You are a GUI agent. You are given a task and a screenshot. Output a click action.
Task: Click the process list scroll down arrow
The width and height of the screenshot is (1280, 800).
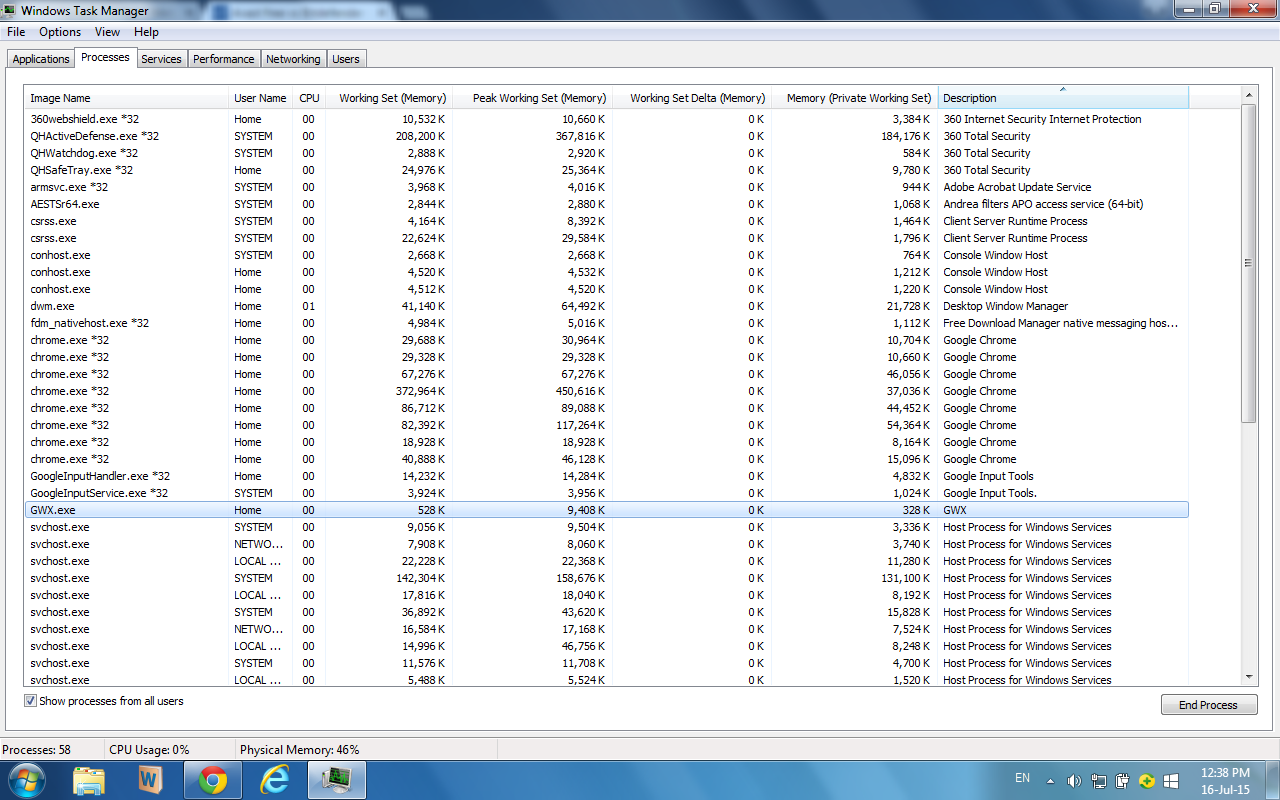pyautogui.click(x=1248, y=677)
